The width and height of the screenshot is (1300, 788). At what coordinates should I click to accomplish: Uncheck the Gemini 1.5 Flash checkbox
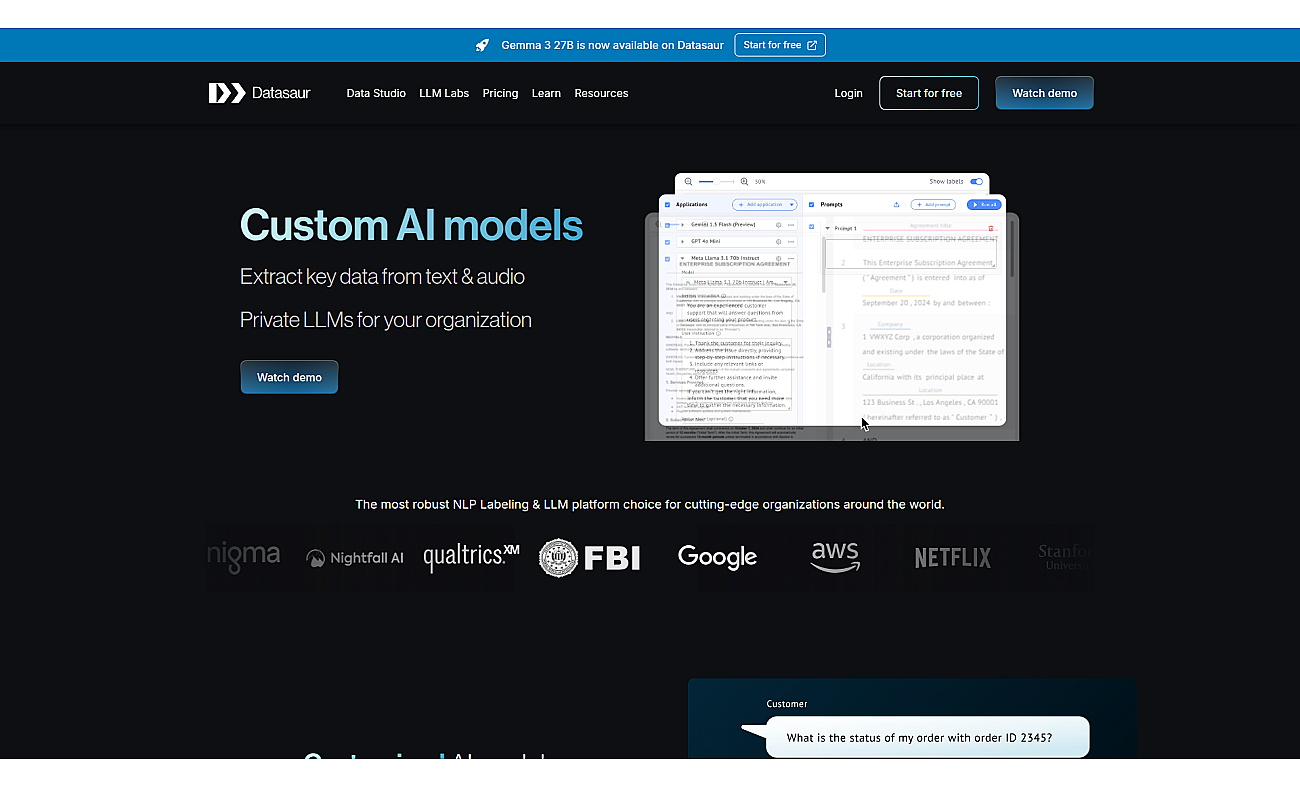coord(667,225)
